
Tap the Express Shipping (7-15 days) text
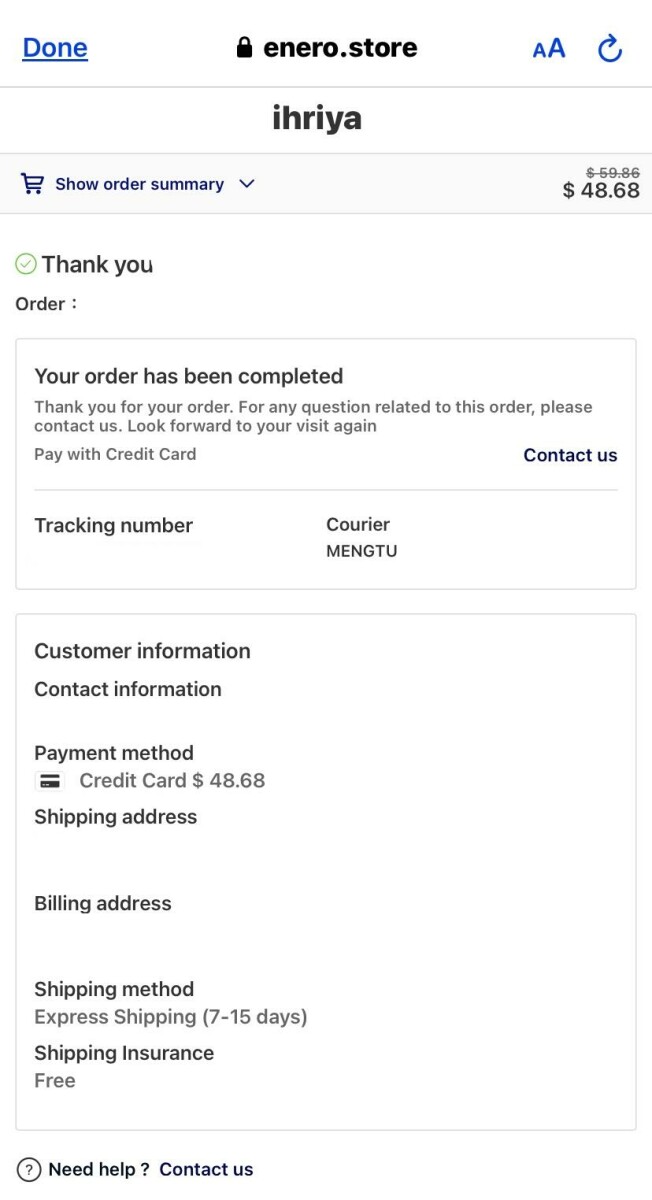click(171, 1017)
